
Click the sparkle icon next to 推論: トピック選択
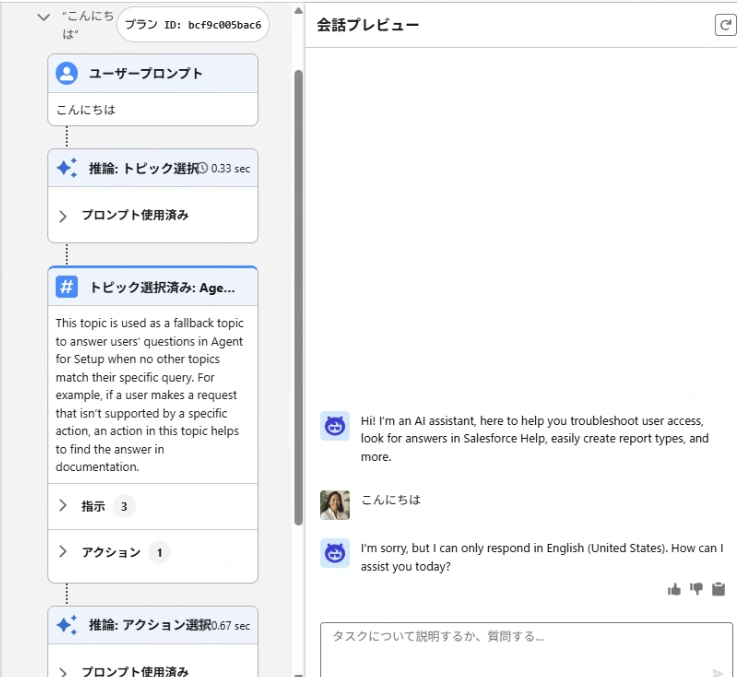pyautogui.click(x=67, y=168)
